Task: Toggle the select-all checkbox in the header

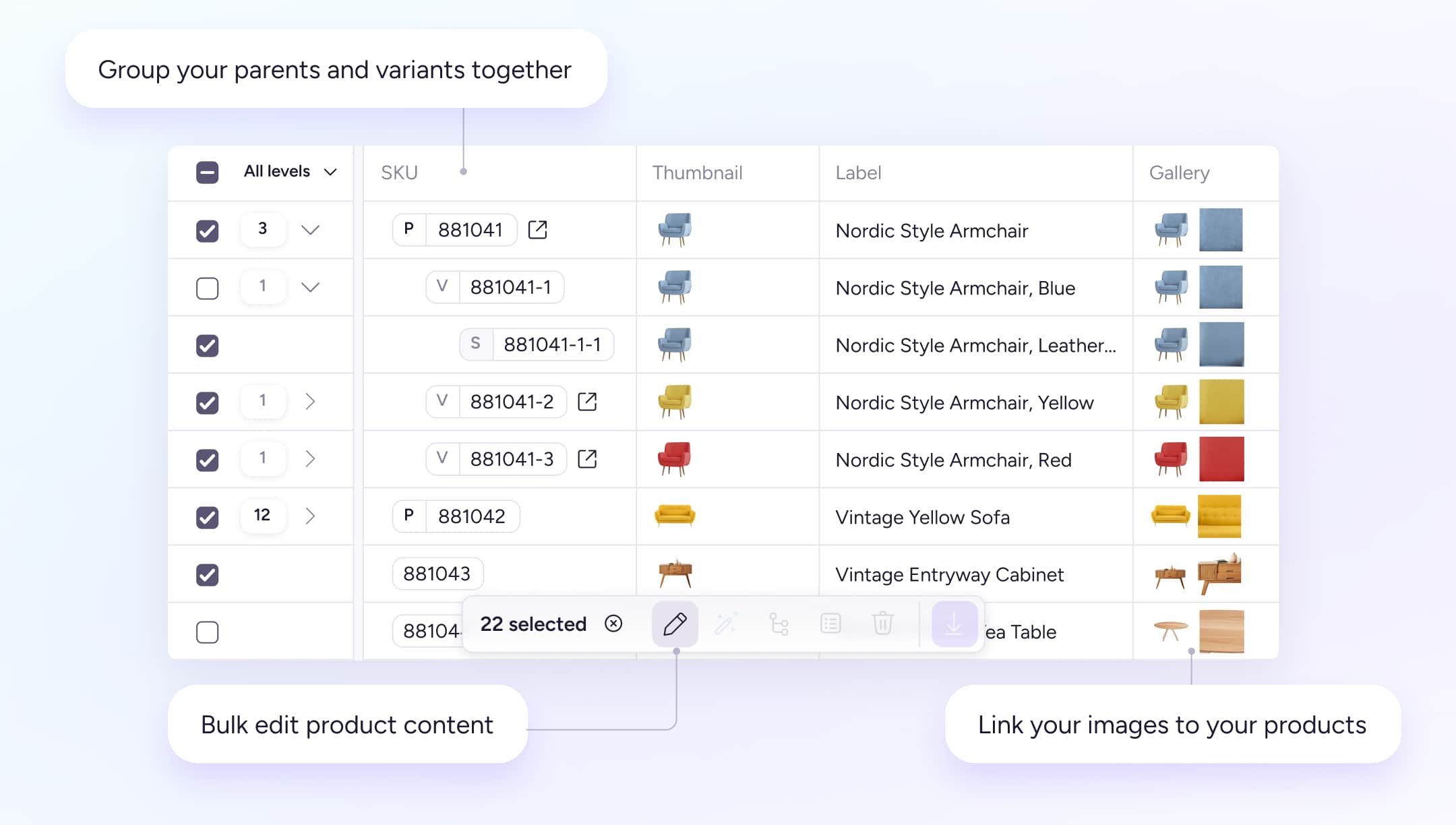Action: 207,172
